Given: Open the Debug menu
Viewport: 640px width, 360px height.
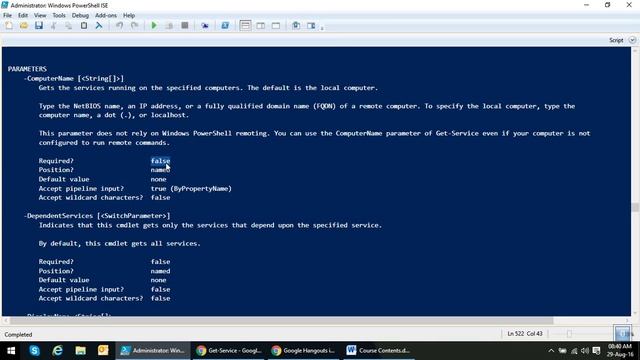Looking at the screenshot, I should [80, 15].
